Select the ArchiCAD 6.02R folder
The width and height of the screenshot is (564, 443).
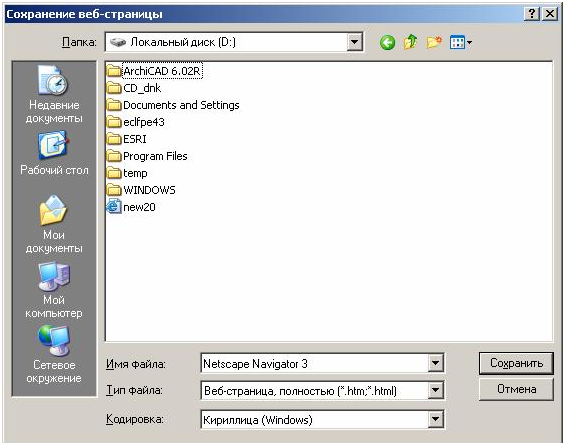point(155,71)
